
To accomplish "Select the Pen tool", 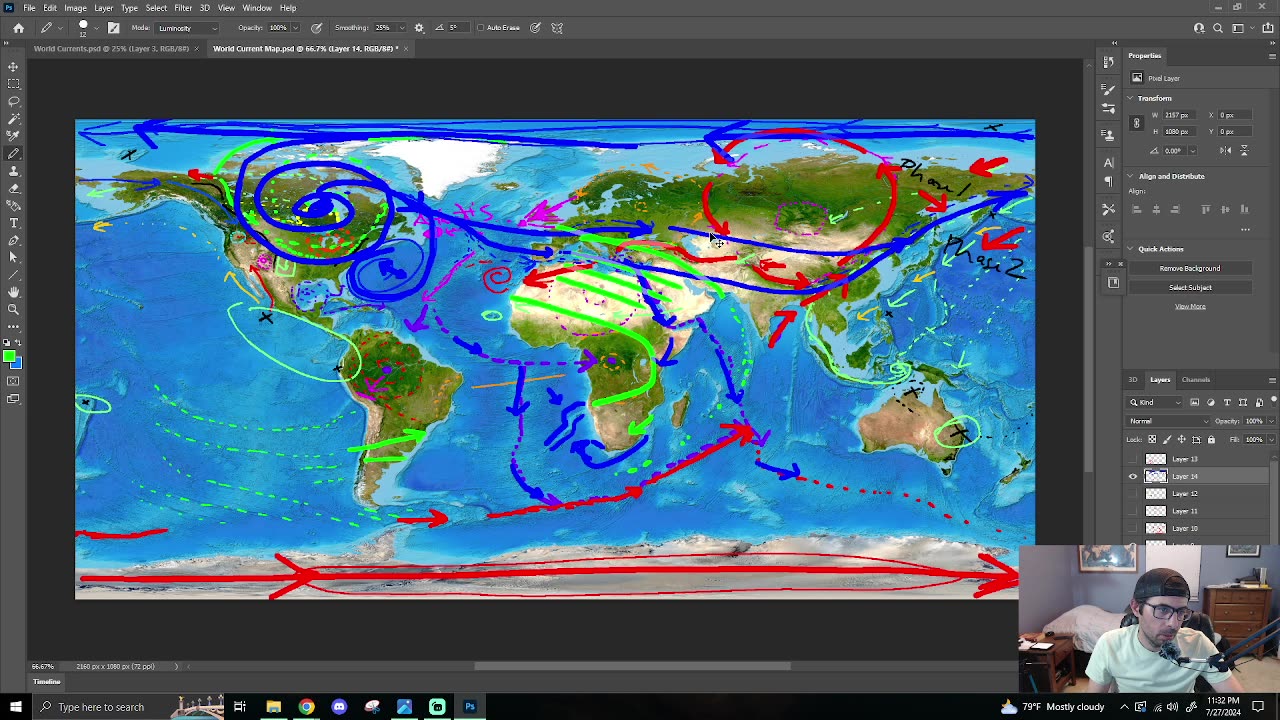I will point(13,240).
